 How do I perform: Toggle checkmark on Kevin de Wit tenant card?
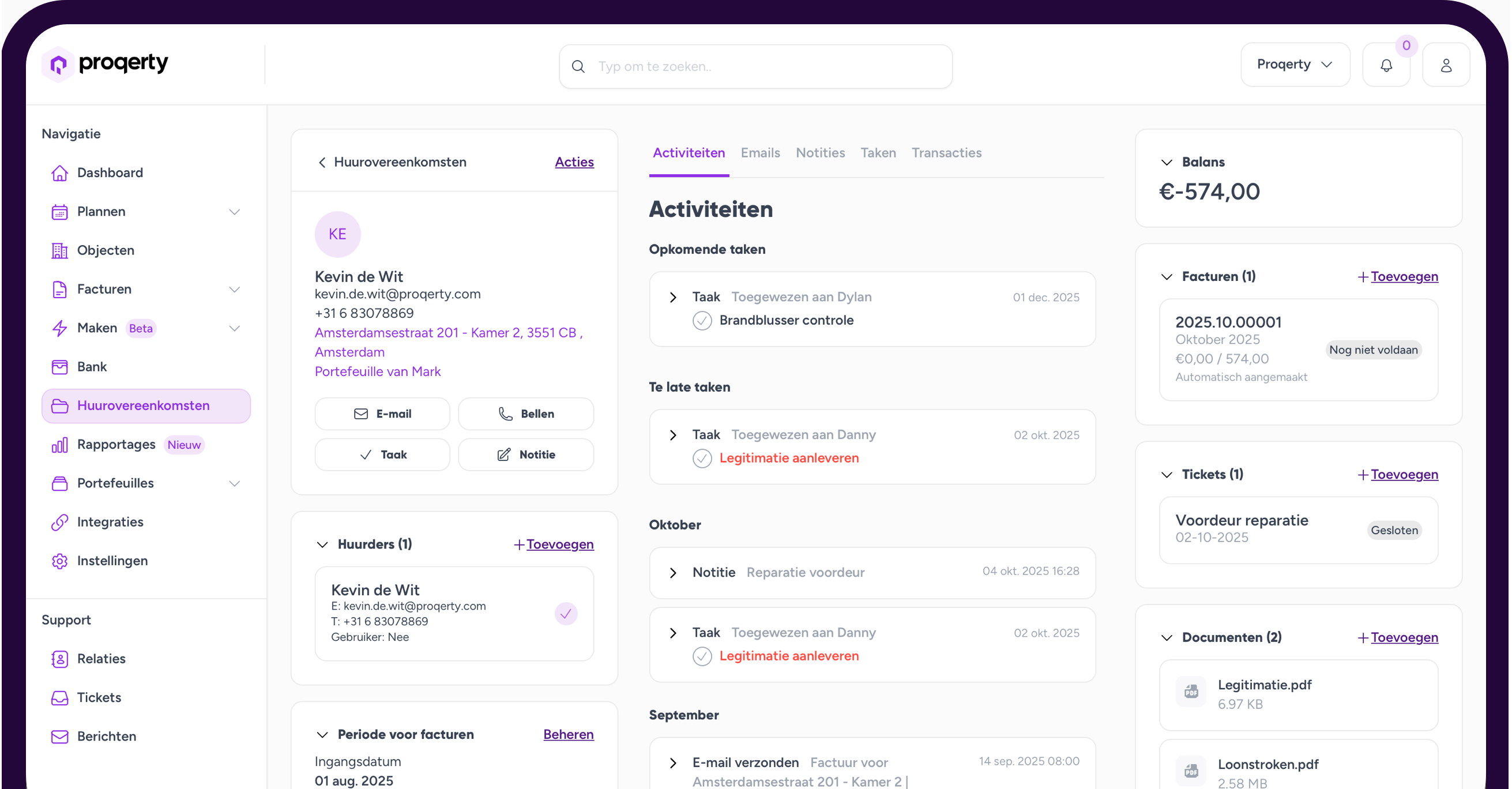[566, 614]
